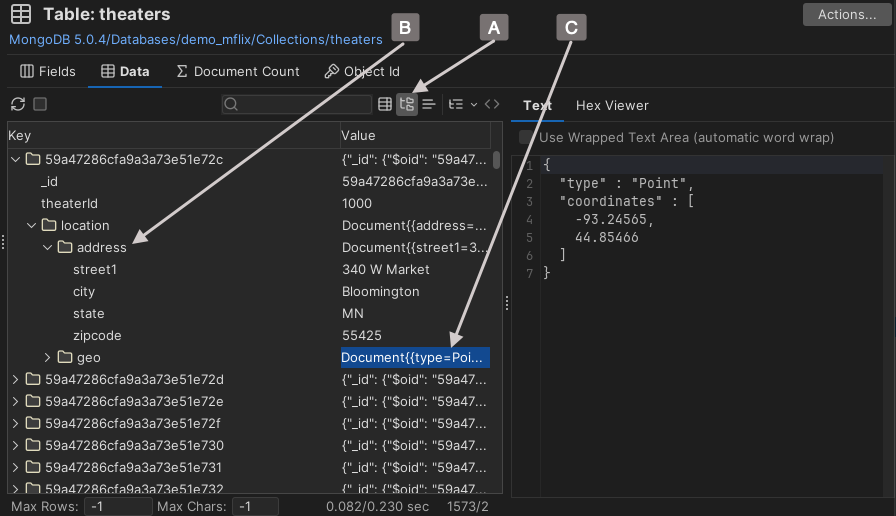896x516 pixels.
Task: Toggle the checkbox next to refresh
Action: (x=40, y=104)
